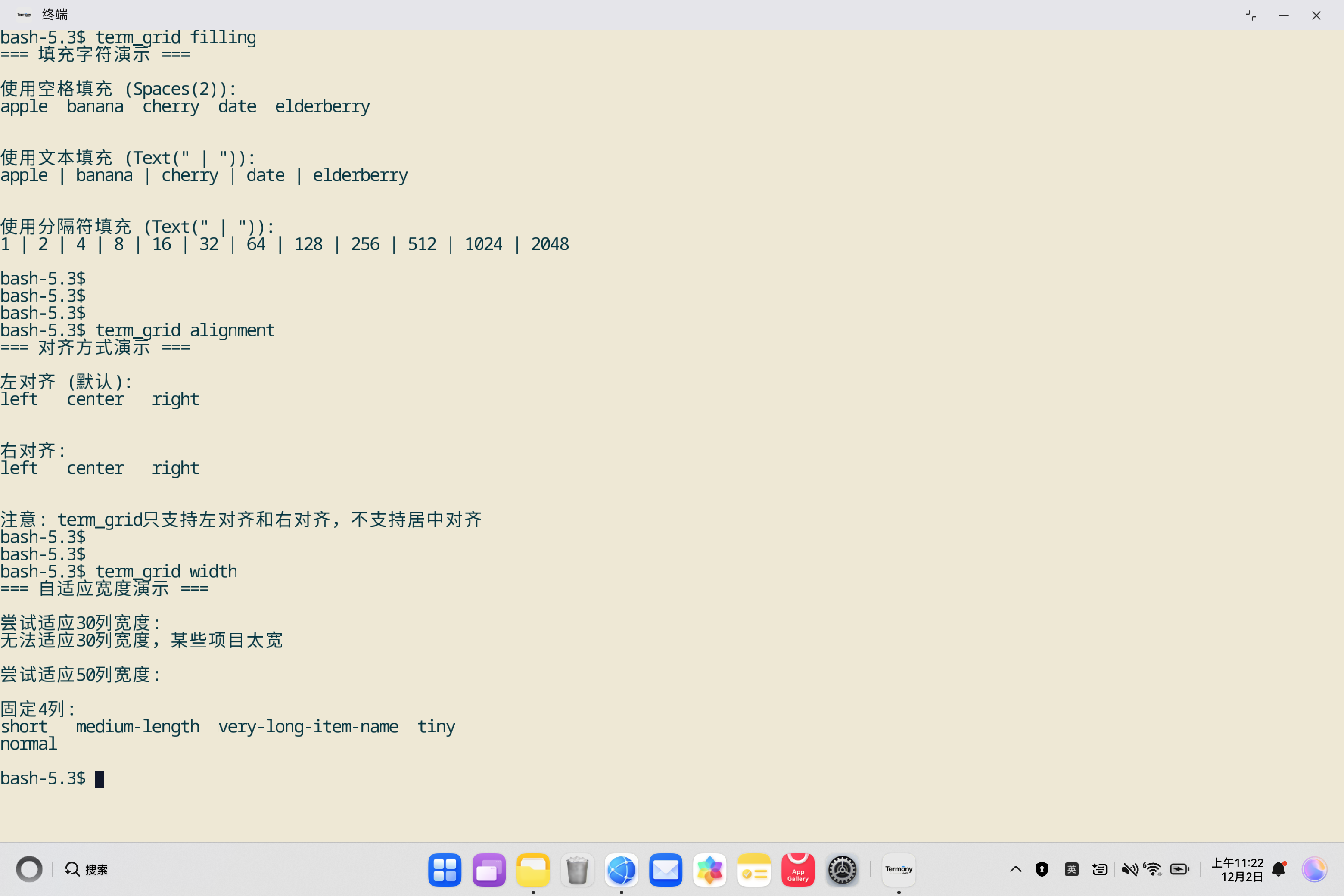Expand the hidden system tray chevron
The height and width of the screenshot is (896, 1344).
tap(1015, 870)
